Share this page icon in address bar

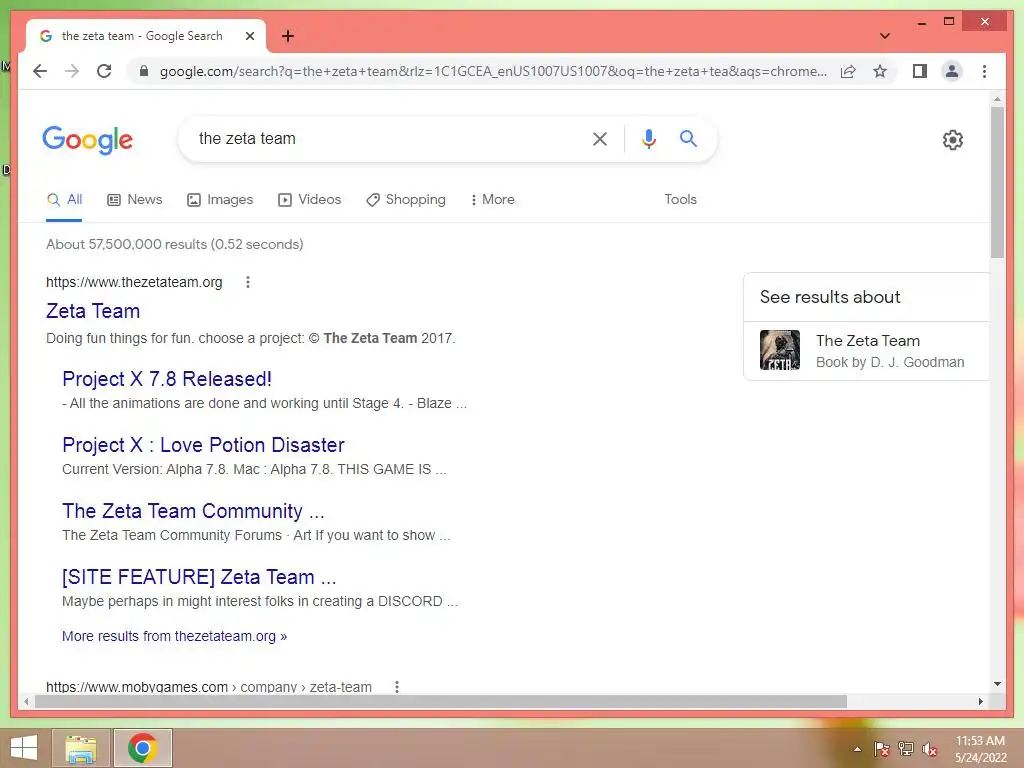pyautogui.click(x=848, y=71)
